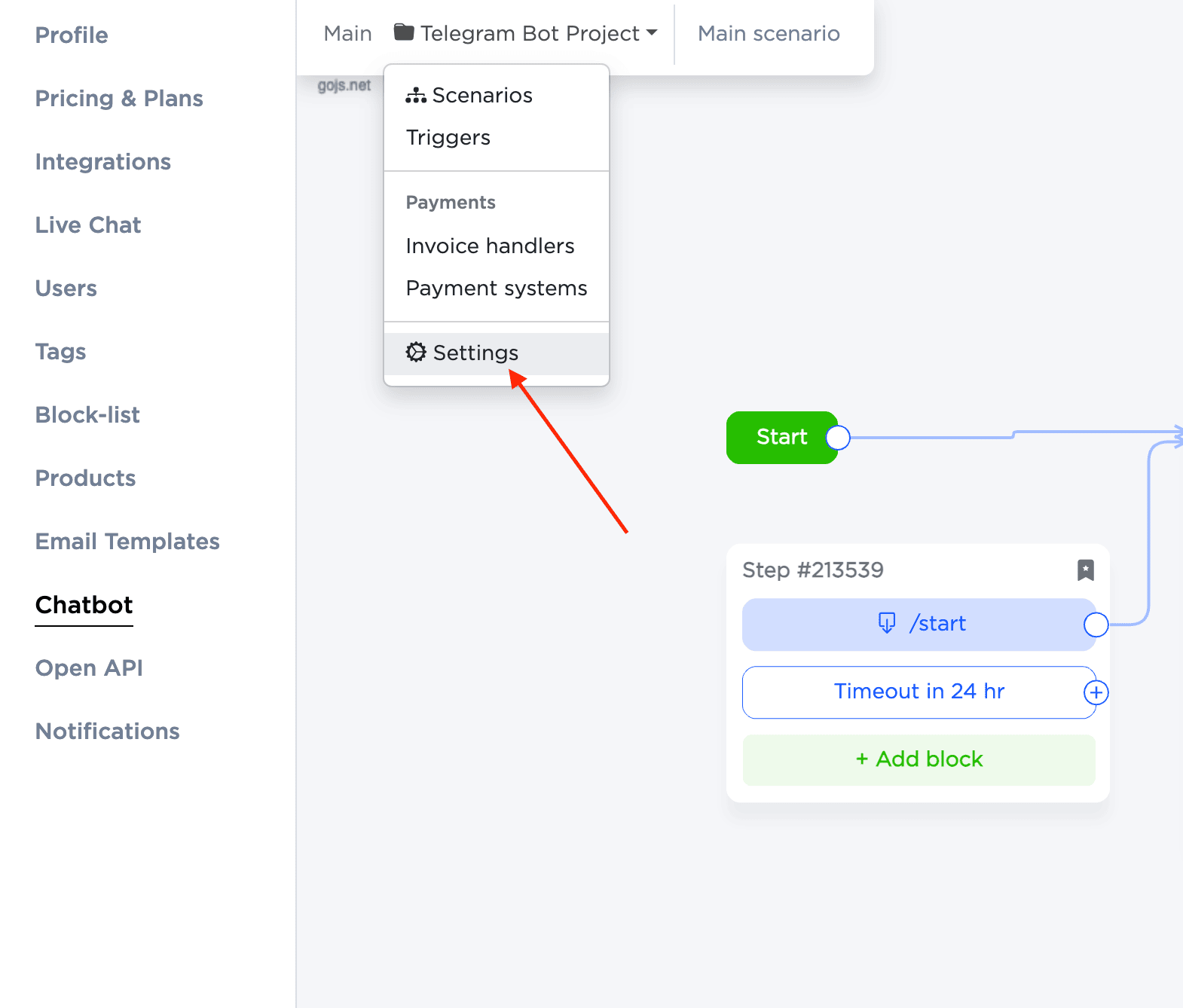Screen dimensions: 1183x1008
Task: Go to Main scenario breadcrumb
Action: pos(768,34)
